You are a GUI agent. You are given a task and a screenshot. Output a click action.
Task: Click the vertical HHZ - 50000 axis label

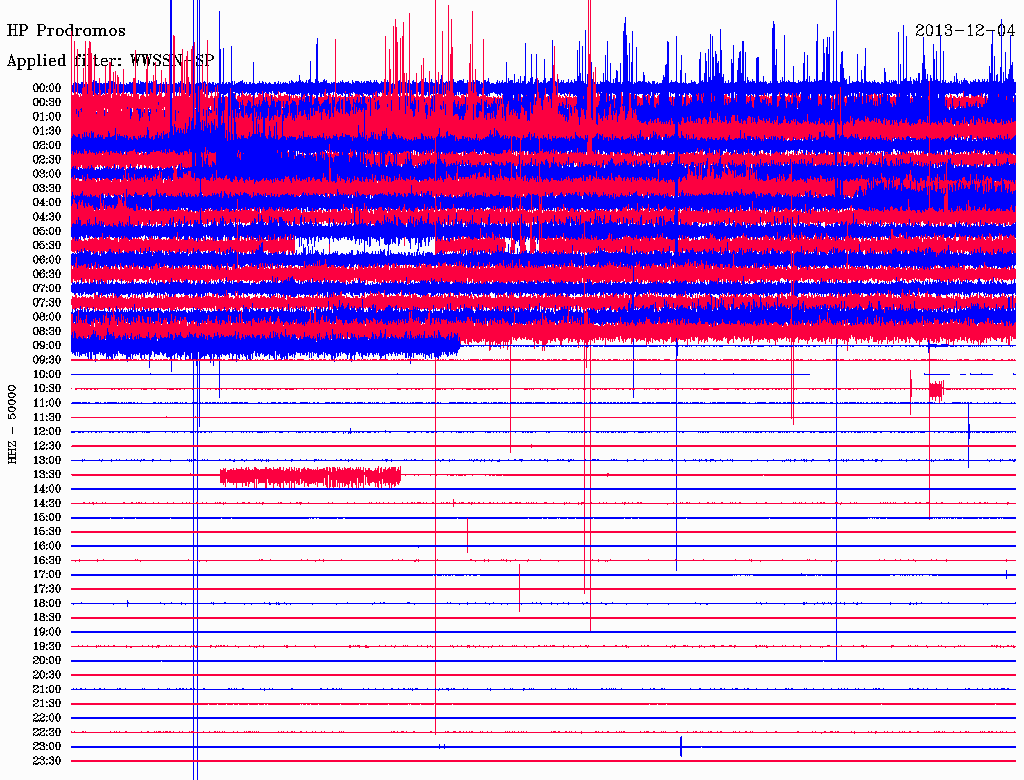[12, 423]
